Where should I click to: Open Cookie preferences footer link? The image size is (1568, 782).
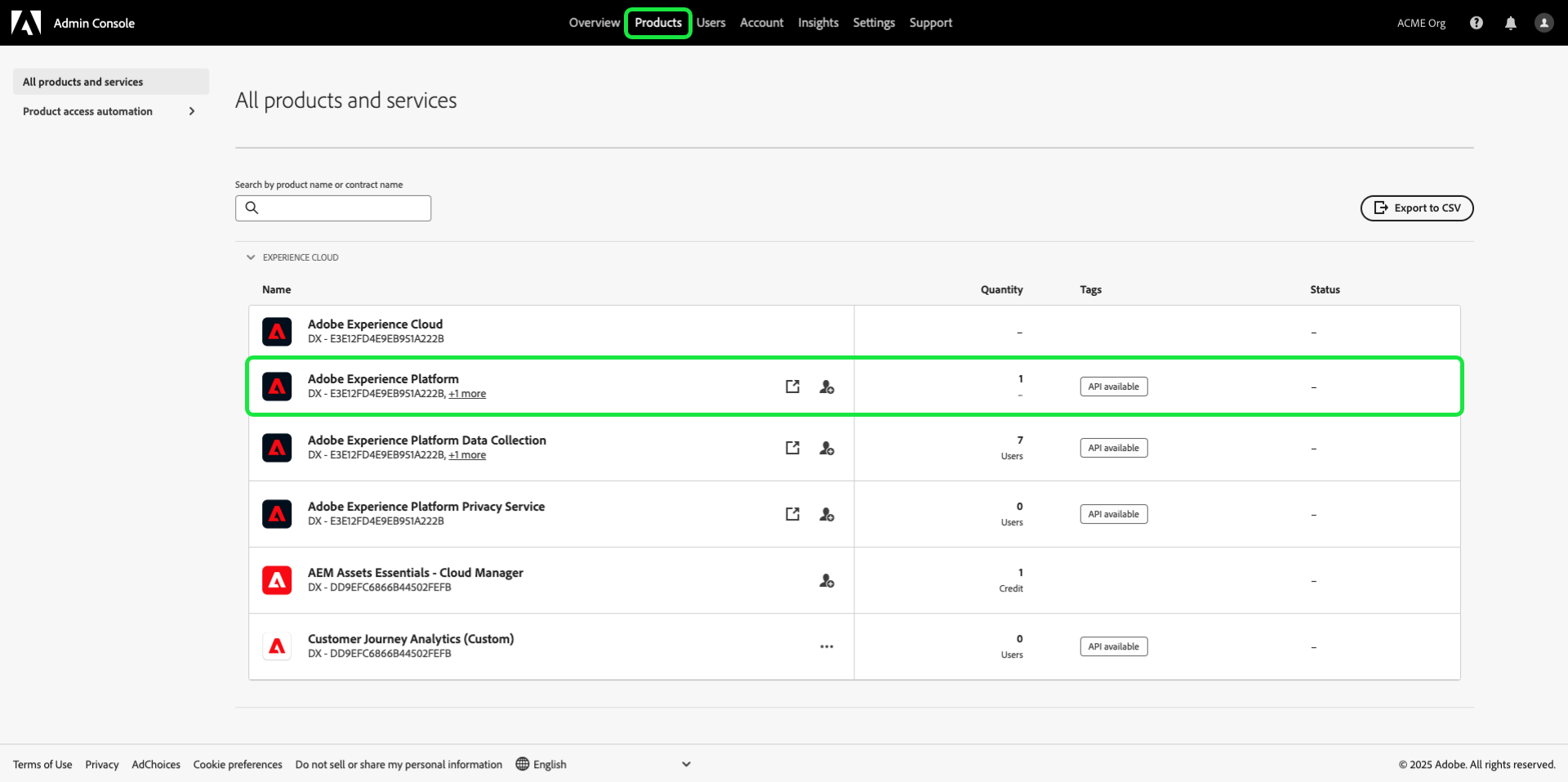[x=238, y=765]
